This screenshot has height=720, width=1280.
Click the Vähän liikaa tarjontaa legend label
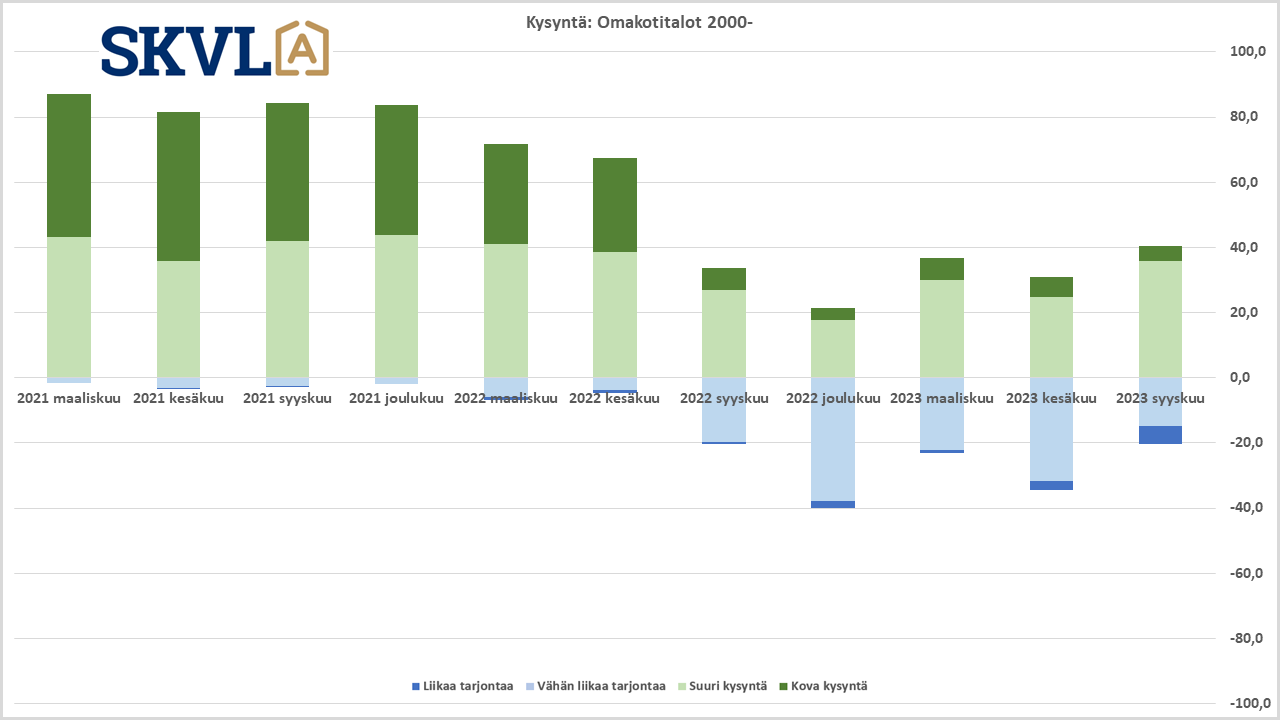[601, 686]
